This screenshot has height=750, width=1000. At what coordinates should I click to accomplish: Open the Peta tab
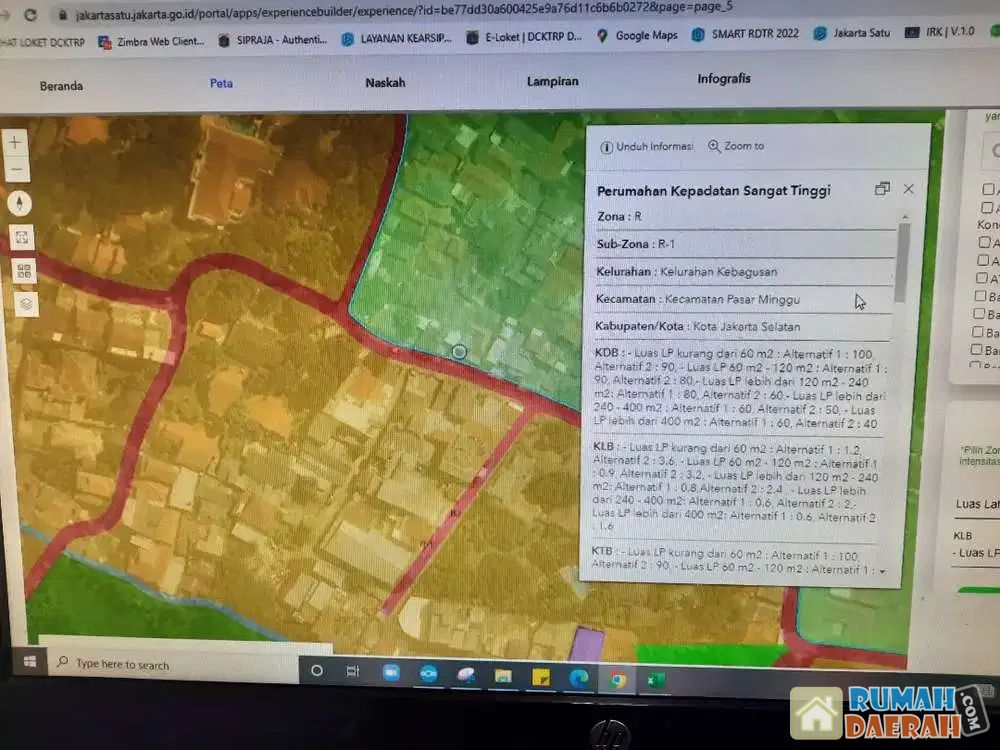point(221,83)
